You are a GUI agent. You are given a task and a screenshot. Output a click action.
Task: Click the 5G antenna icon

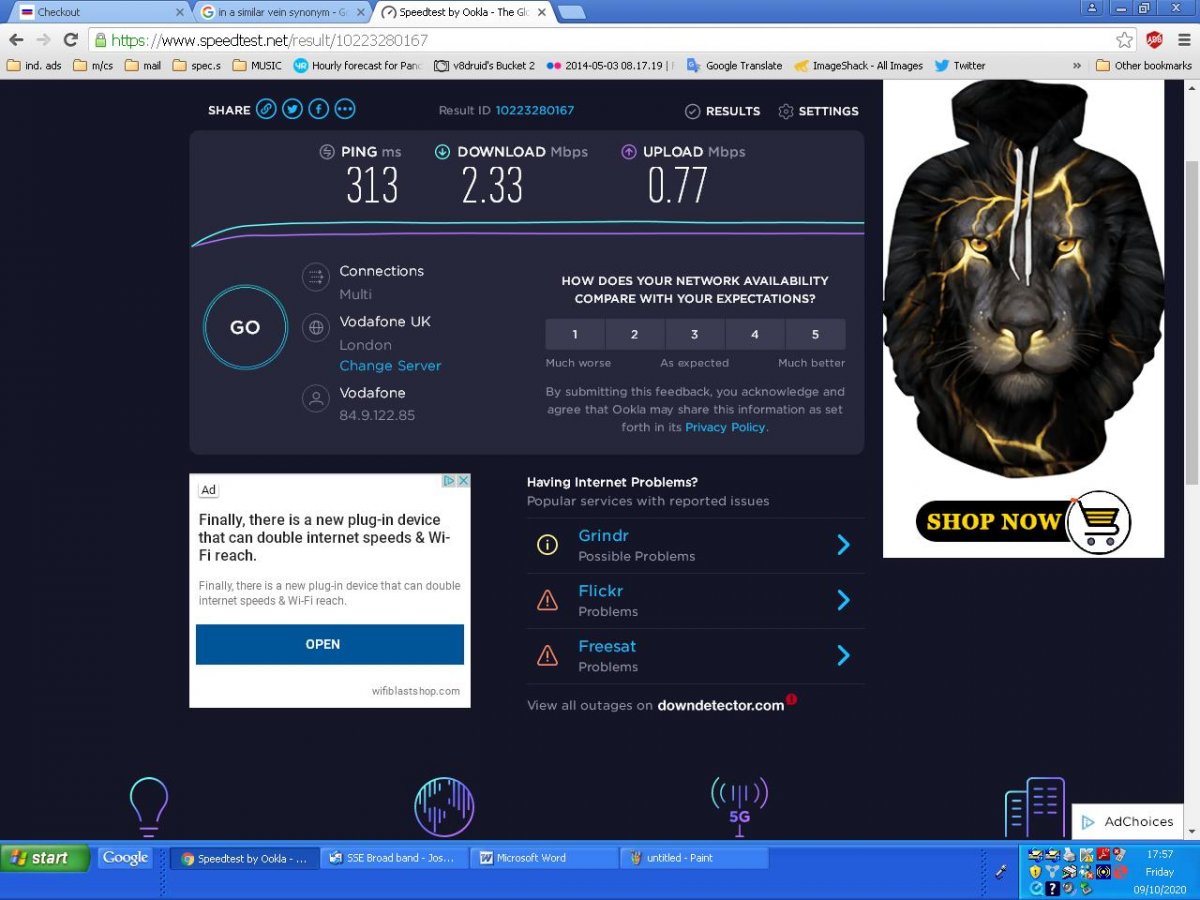(x=739, y=807)
